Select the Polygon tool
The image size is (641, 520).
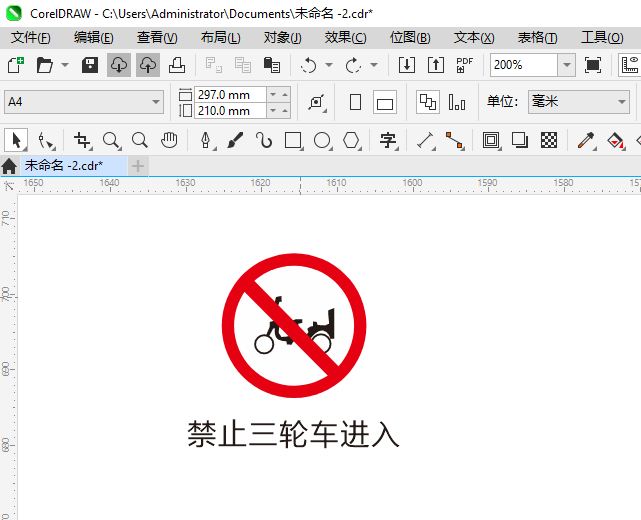coord(352,141)
